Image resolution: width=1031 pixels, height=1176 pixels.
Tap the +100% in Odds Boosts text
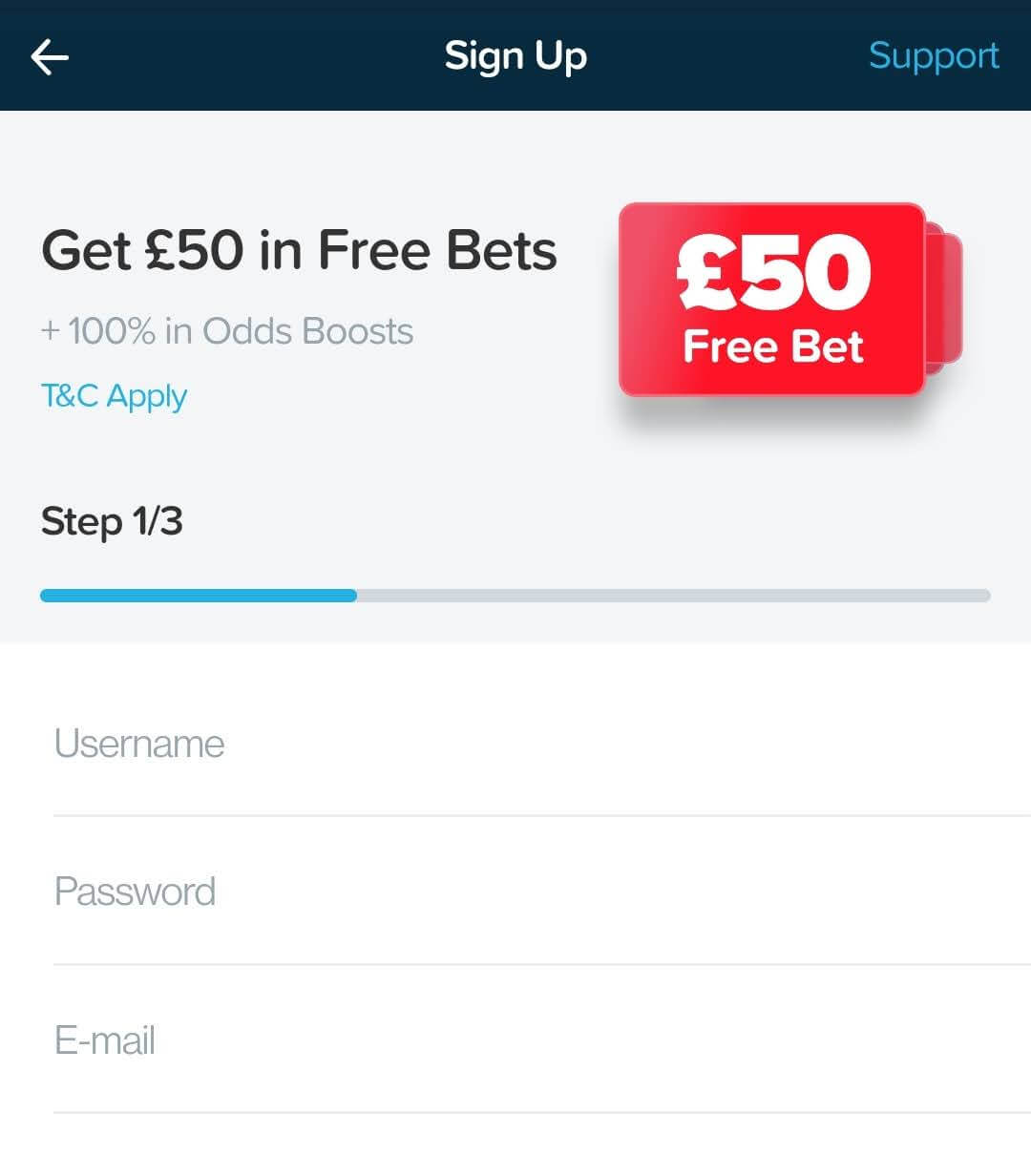coord(227,331)
